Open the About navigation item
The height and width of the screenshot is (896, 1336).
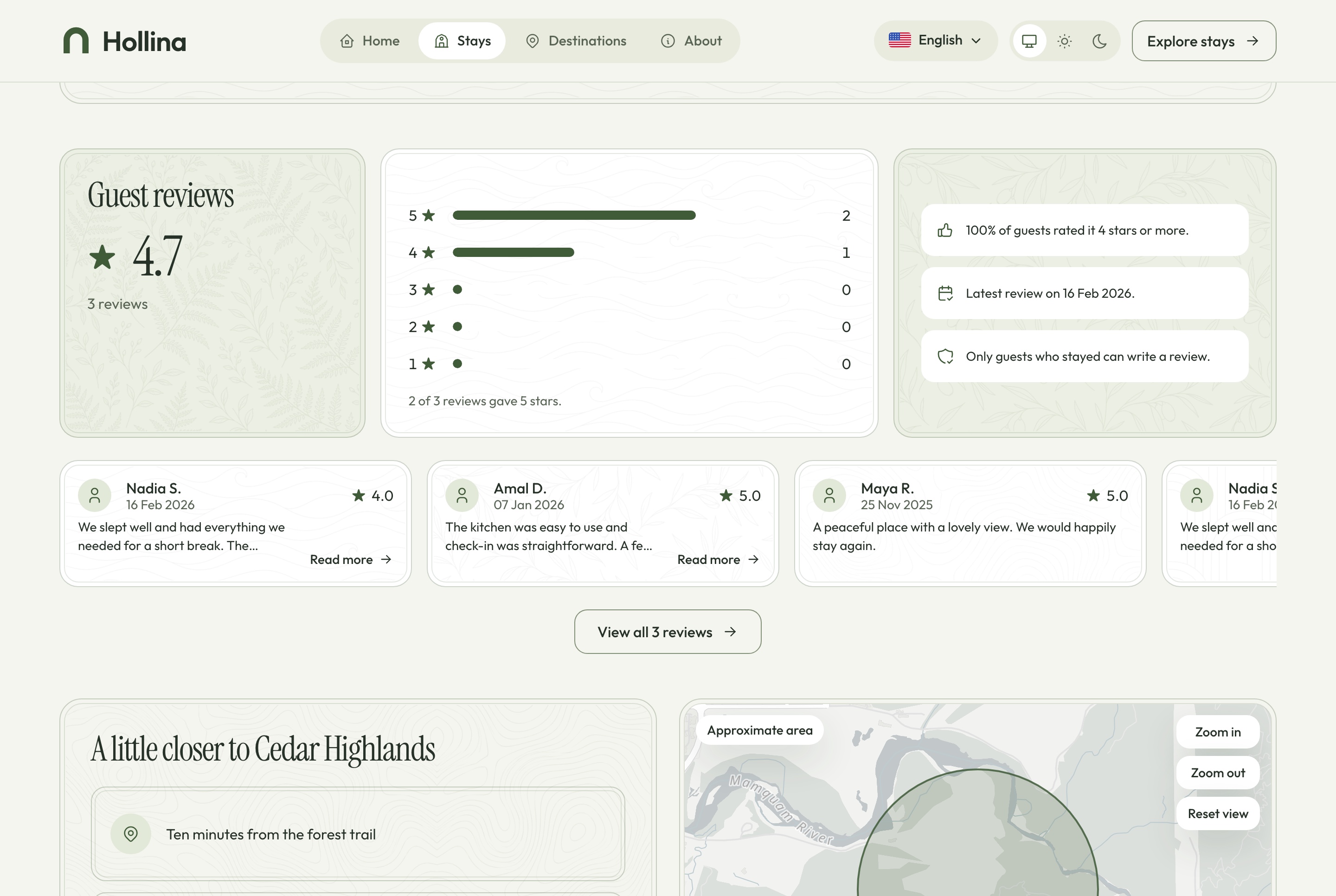click(x=691, y=41)
